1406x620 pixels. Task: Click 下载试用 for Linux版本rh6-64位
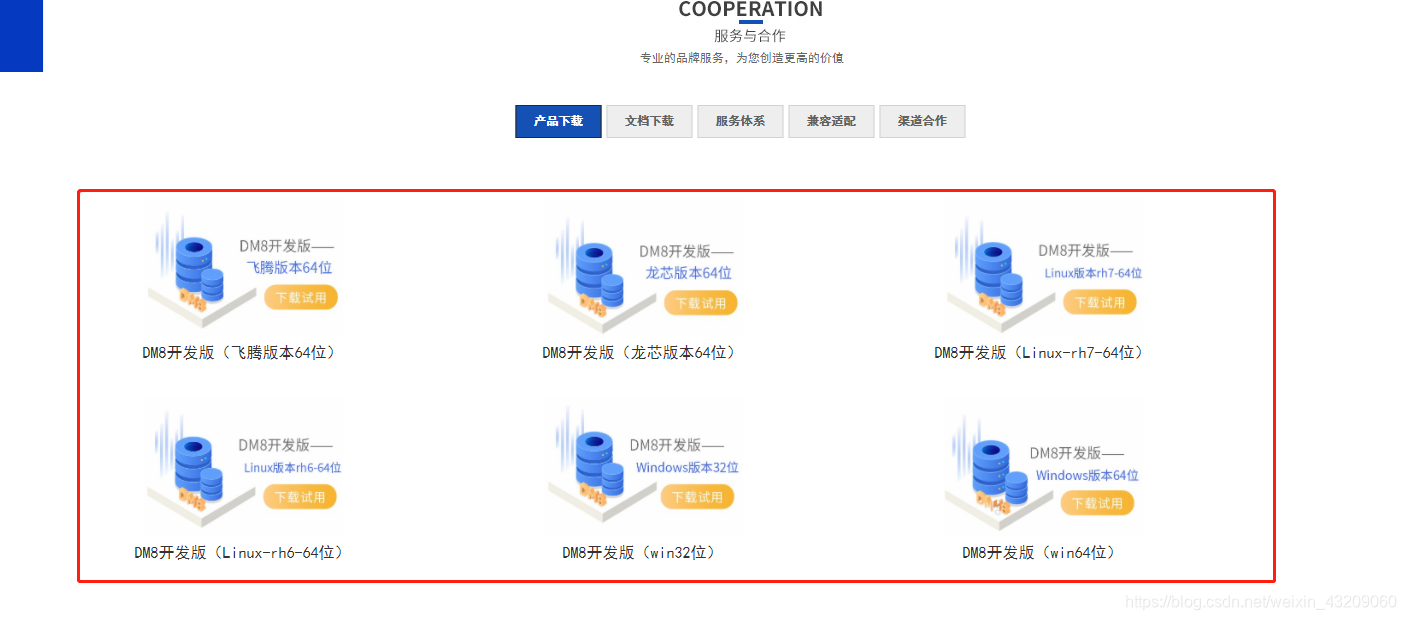click(300, 497)
